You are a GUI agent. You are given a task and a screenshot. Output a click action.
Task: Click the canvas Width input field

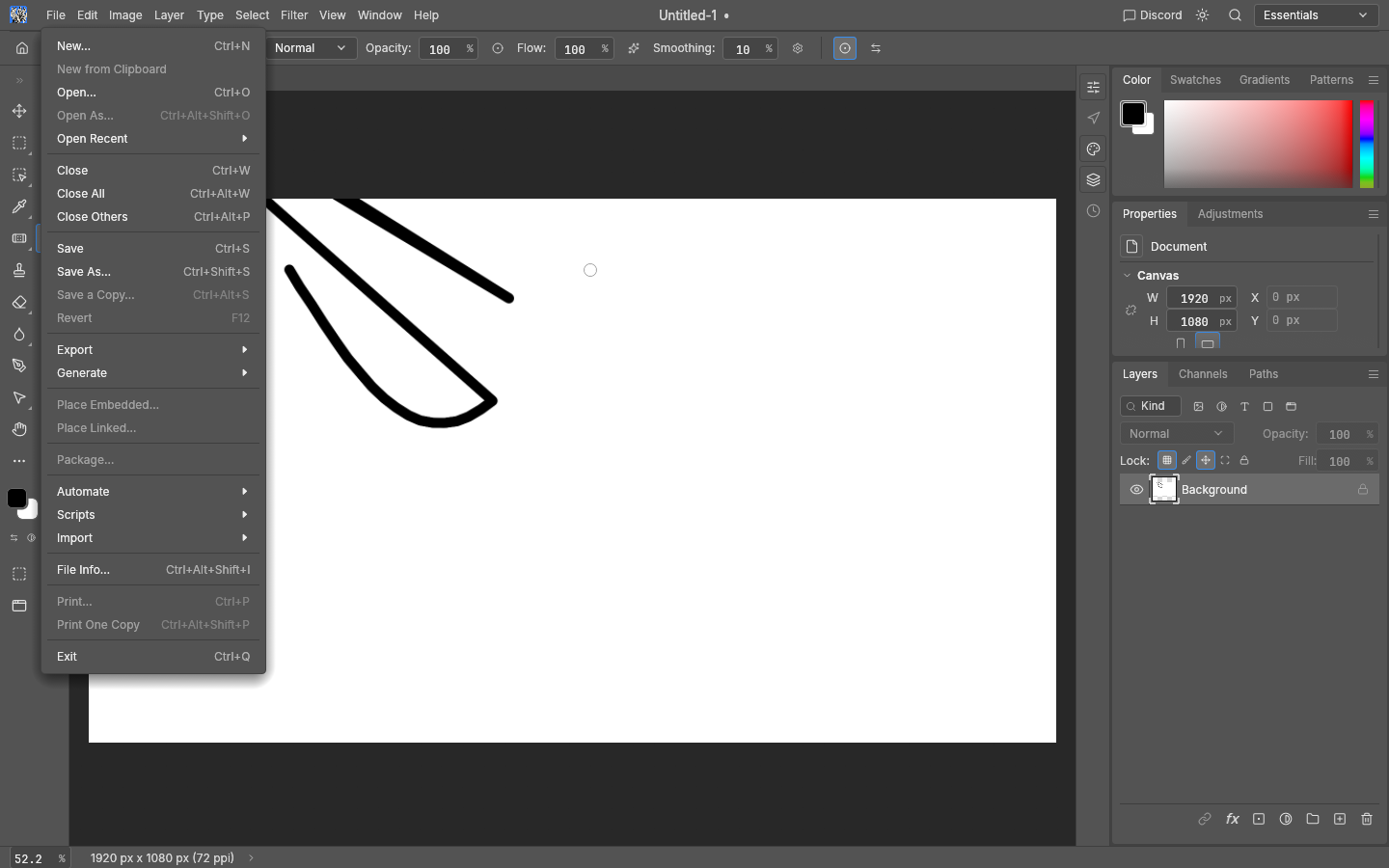(1202, 298)
